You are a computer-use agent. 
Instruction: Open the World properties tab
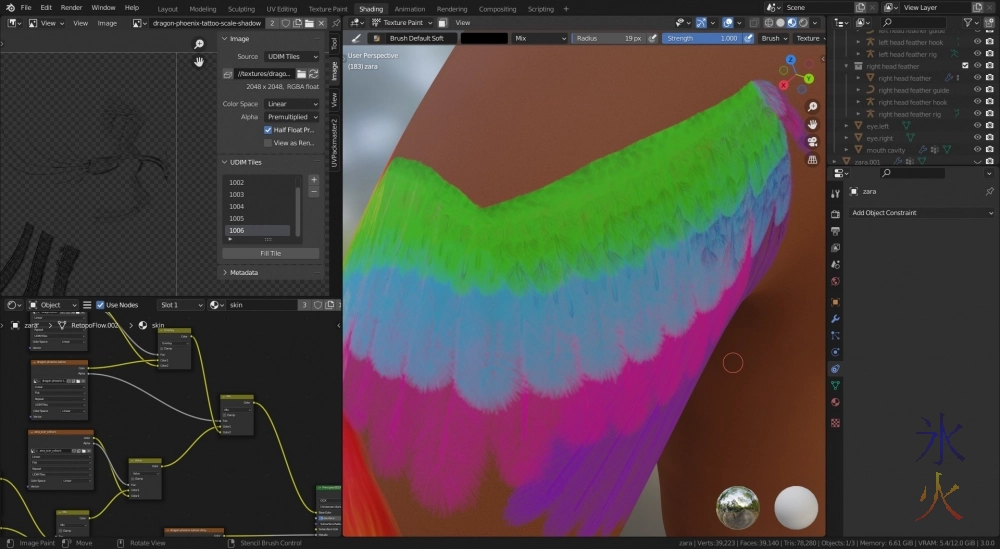(835, 282)
